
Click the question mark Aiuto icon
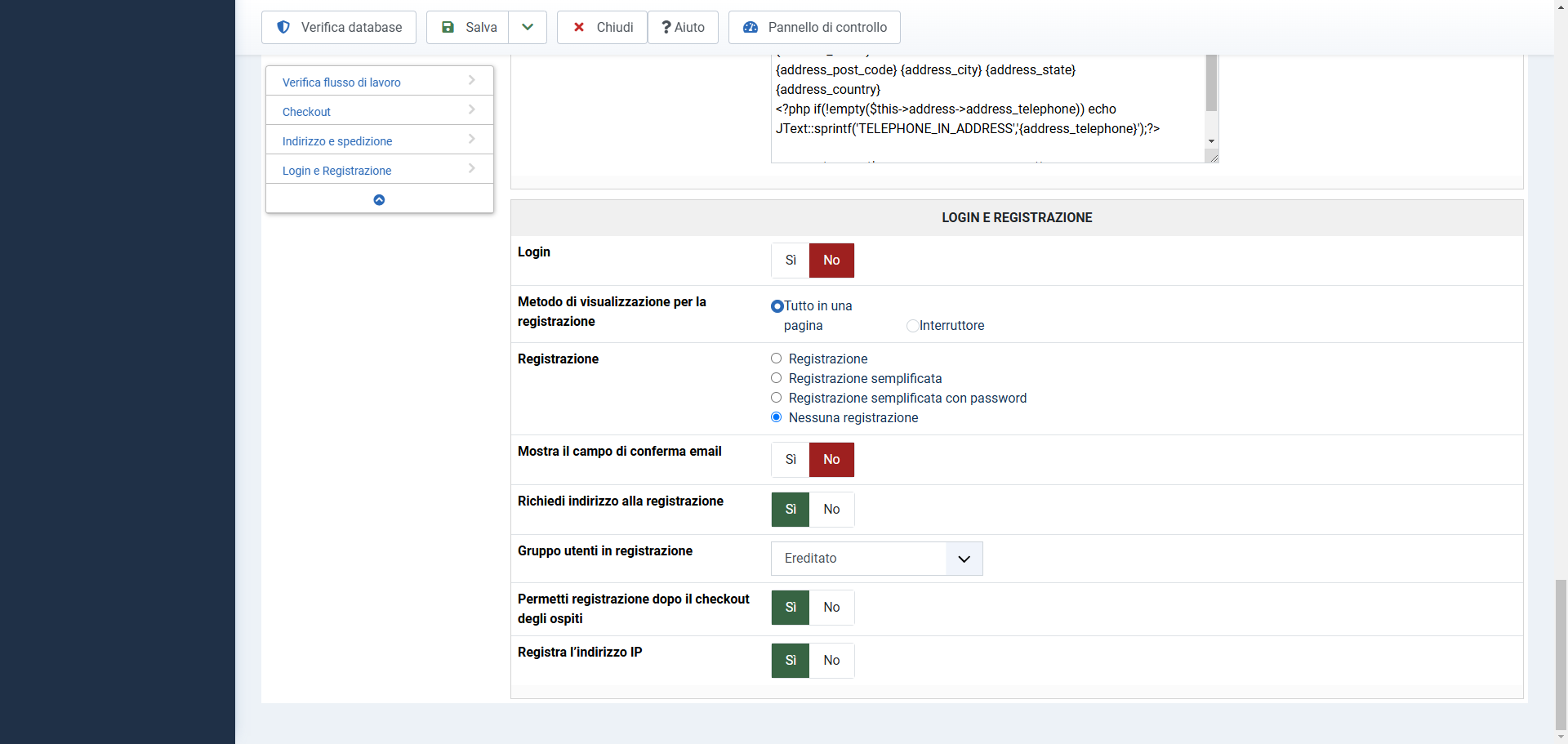pos(666,27)
